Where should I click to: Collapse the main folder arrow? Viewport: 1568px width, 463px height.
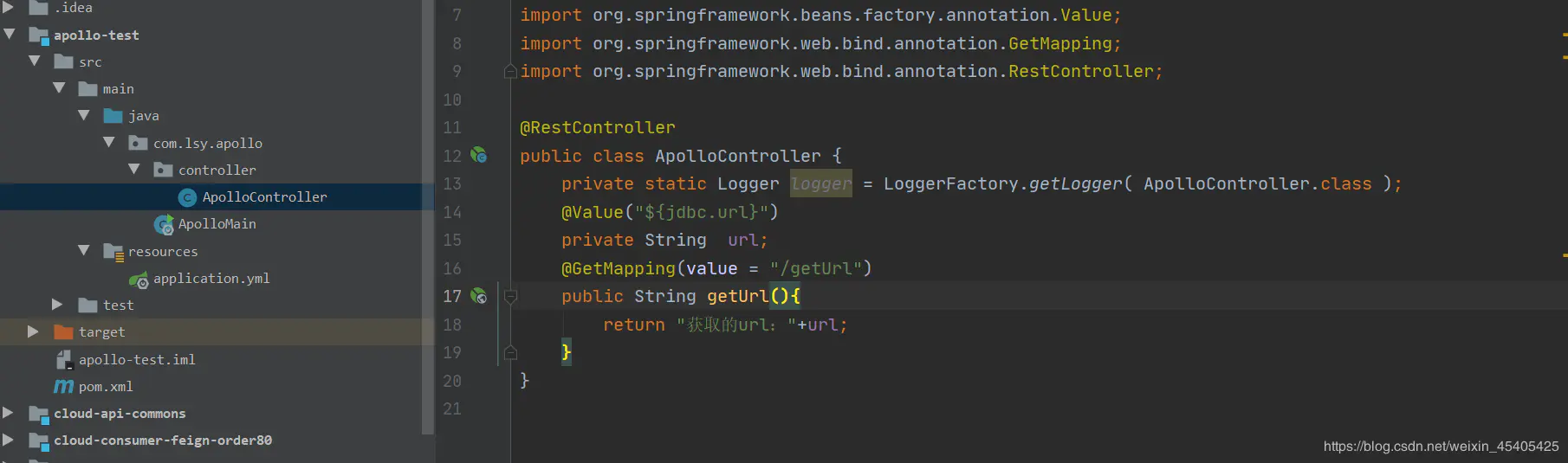[x=59, y=88]
